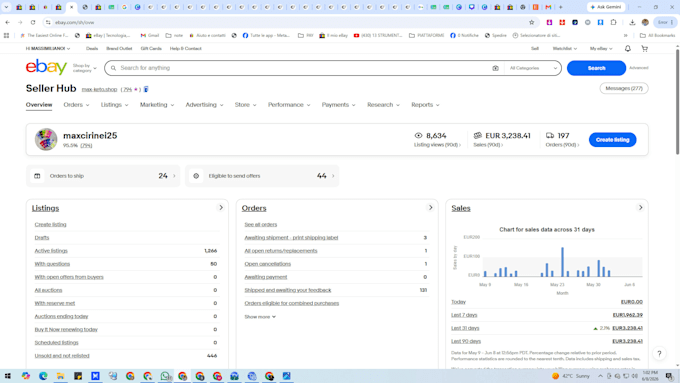Image resolution: width=680 pixels, height=383 pixels.
Task: Click the camera image search icon
Action: click(x=495, y=68)
